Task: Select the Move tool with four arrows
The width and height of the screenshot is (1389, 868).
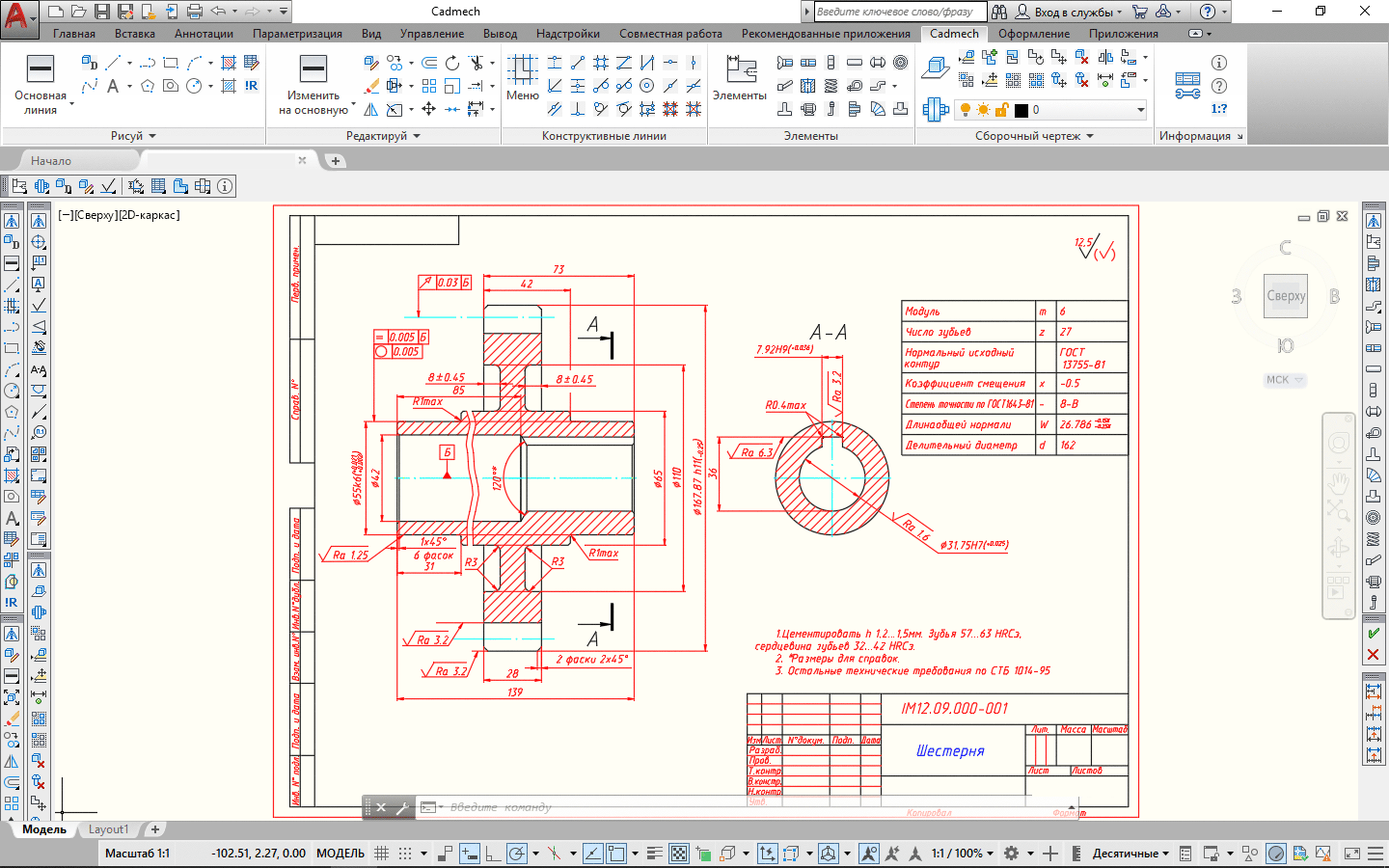Action: 429,109
